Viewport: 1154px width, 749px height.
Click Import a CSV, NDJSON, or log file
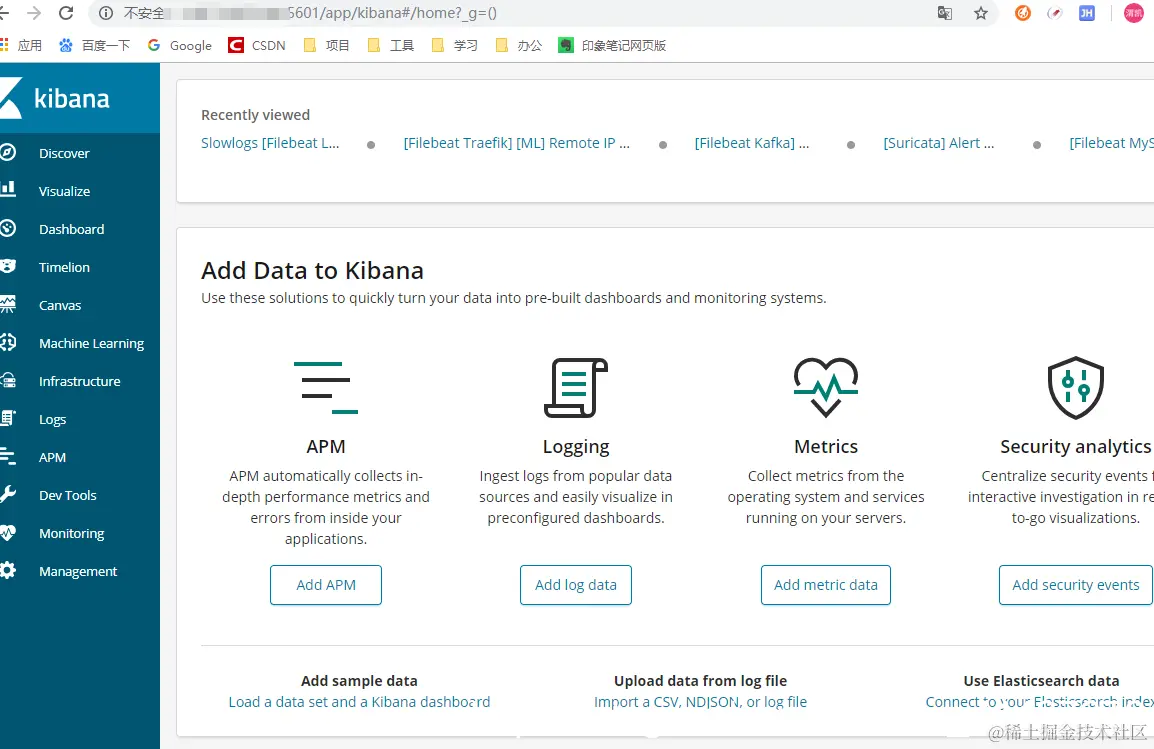click(x=701, y=702)
